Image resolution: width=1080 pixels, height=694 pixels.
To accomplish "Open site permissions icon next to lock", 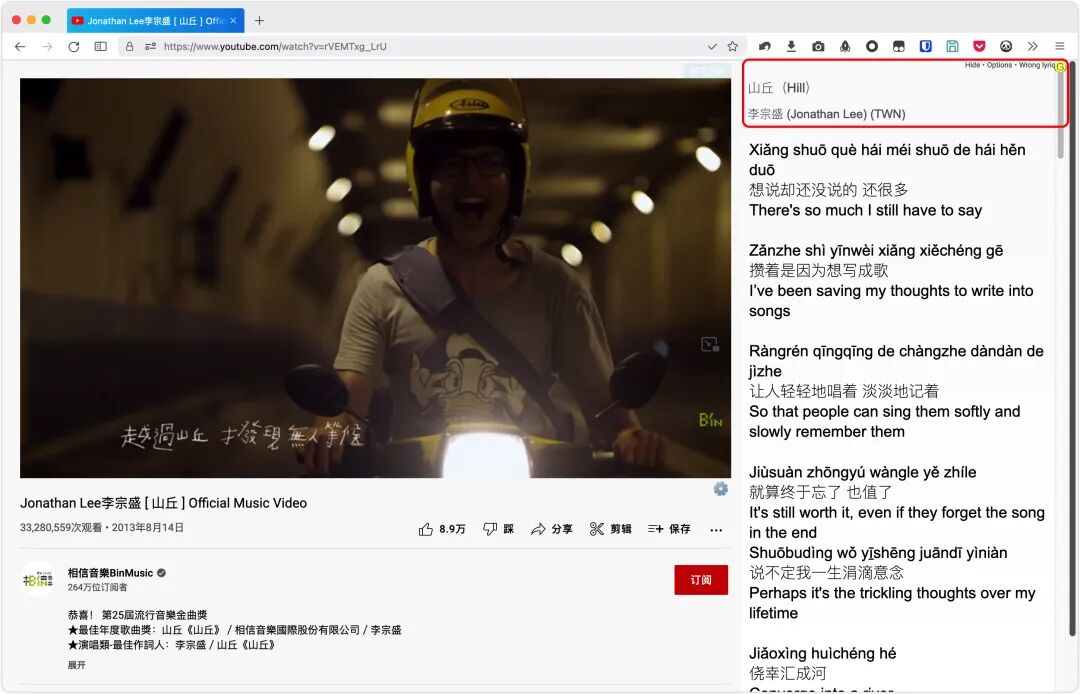I will [150, 46].
